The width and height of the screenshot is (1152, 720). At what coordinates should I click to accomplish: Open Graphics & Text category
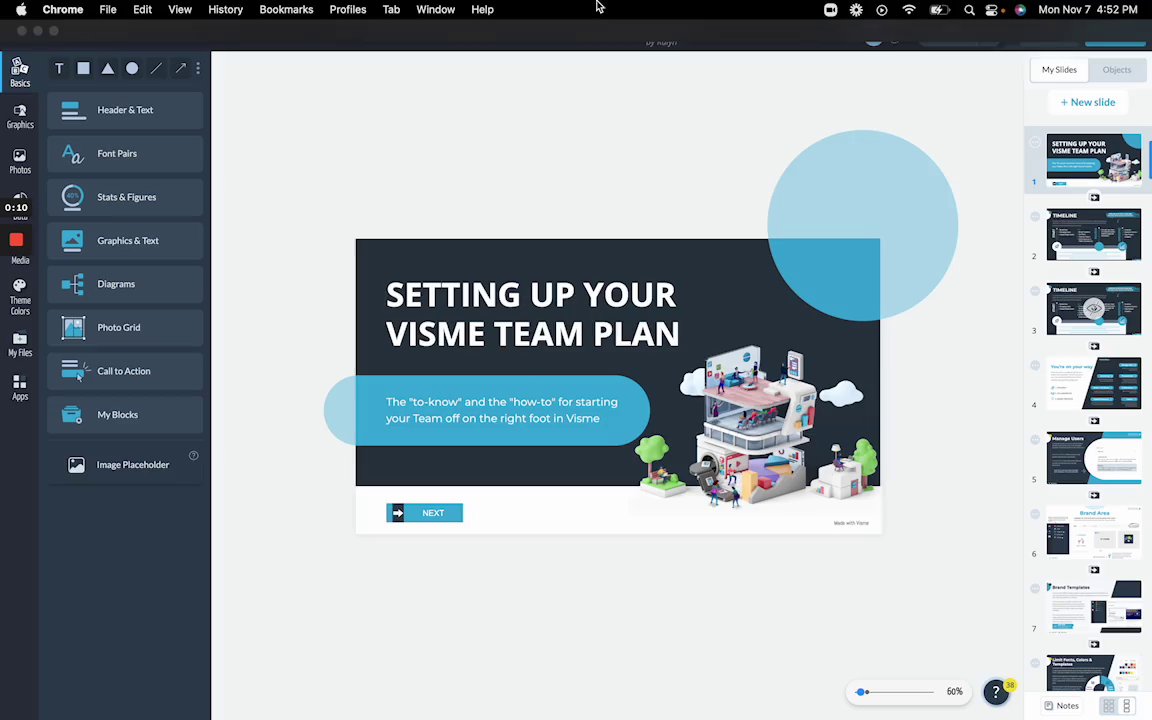coord(125,240)
